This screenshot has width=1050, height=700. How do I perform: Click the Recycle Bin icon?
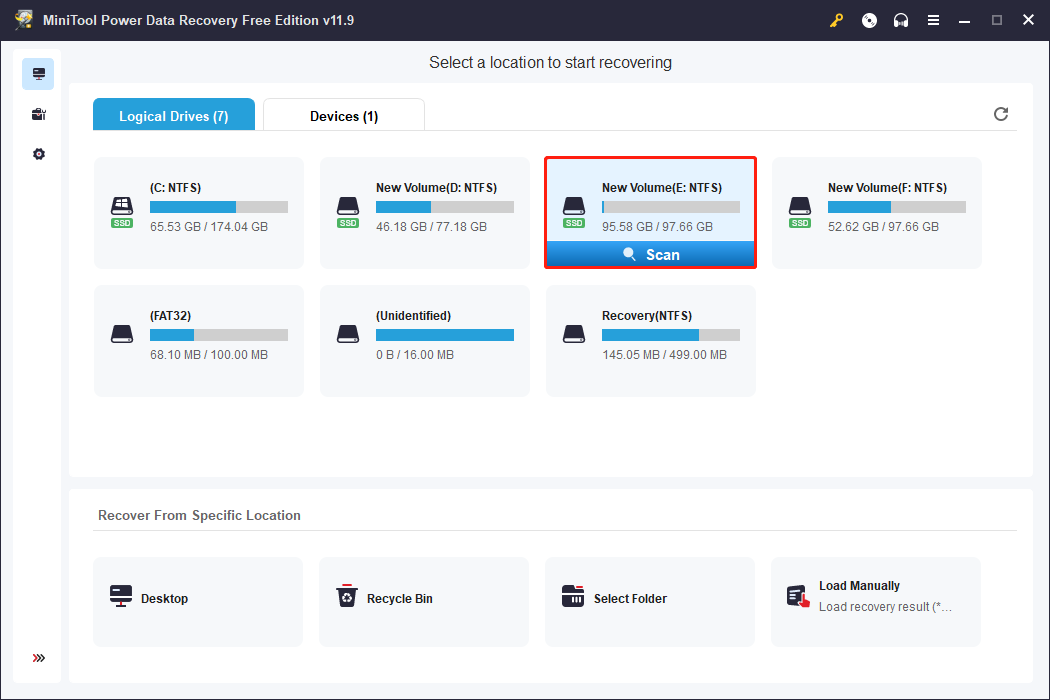click(x=347, y=596)
